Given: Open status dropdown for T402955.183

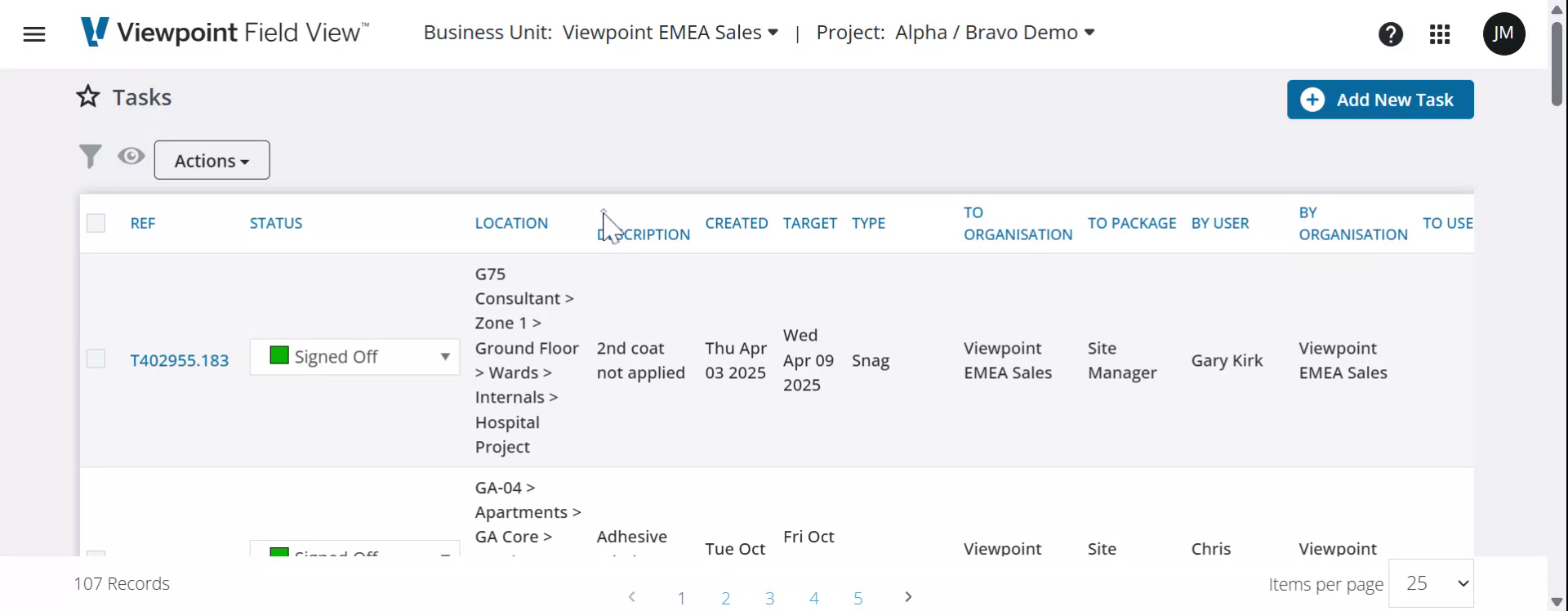Looking at the screenshot, I should (x=354, y=357).
